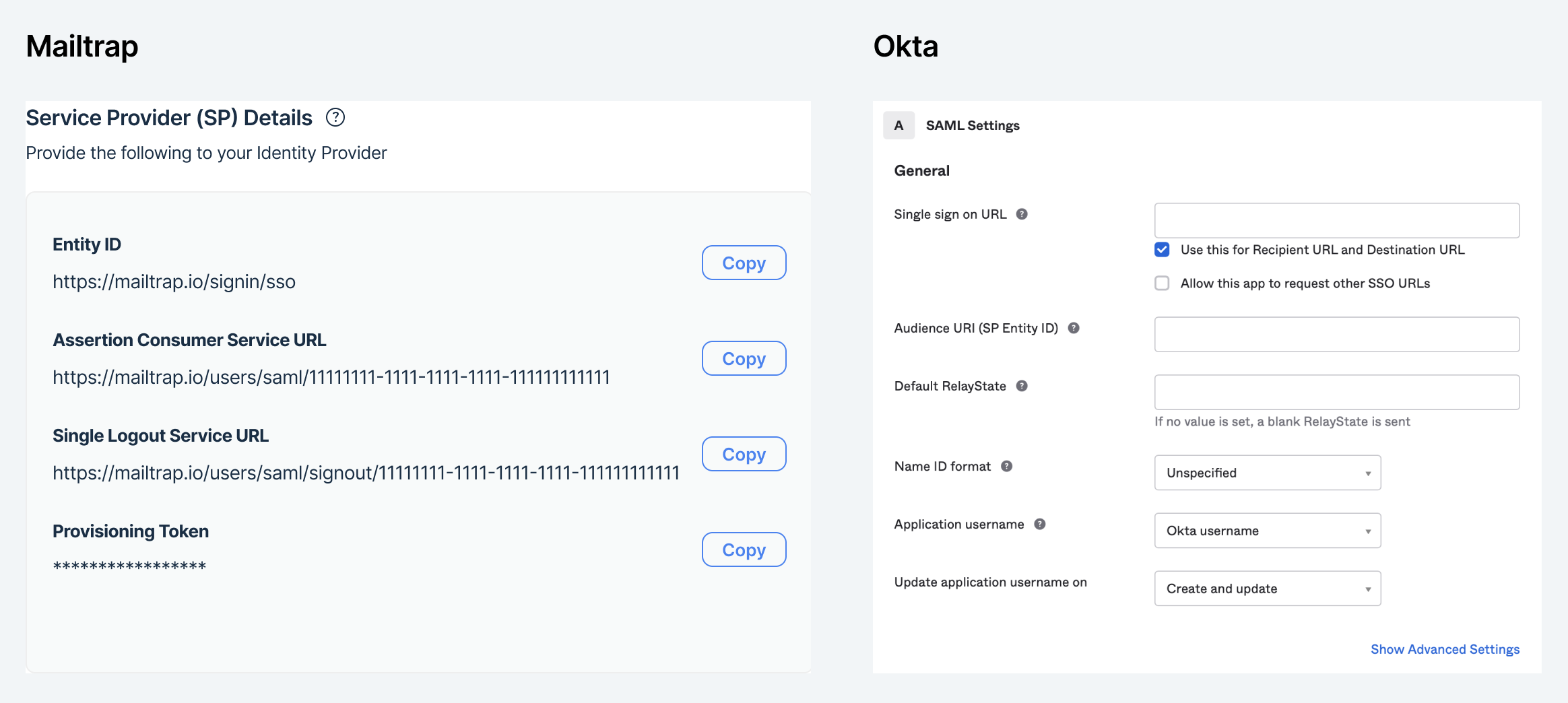Click help icon beside Single sign on URL
This screenshot has height=703, width=1568.
1022,214
